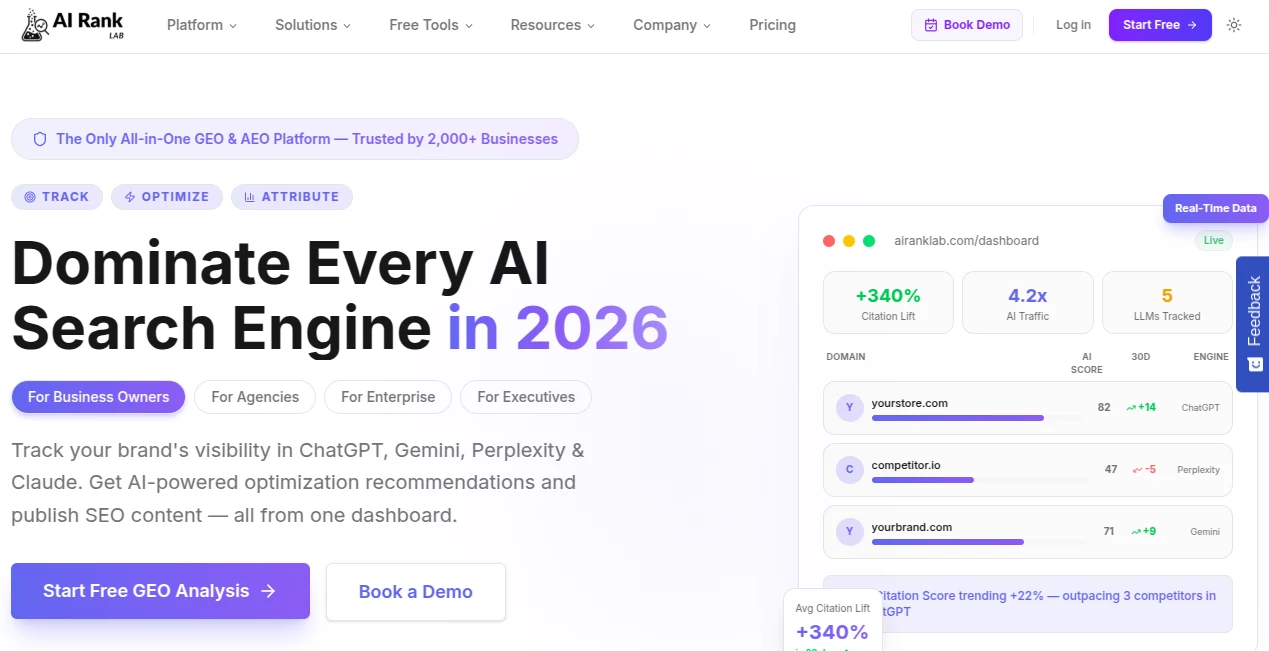Click the AI SCORE column header

(x=1087, y=363)
